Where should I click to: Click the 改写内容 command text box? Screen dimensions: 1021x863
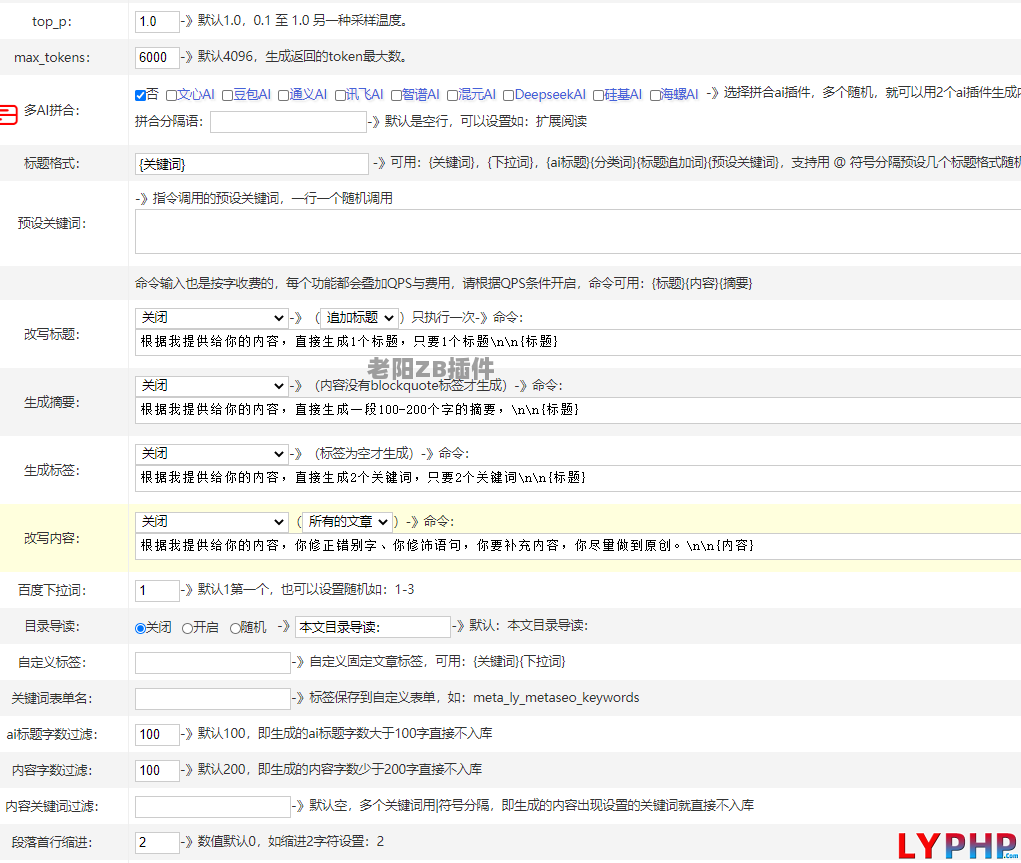(x=578, y=546)
